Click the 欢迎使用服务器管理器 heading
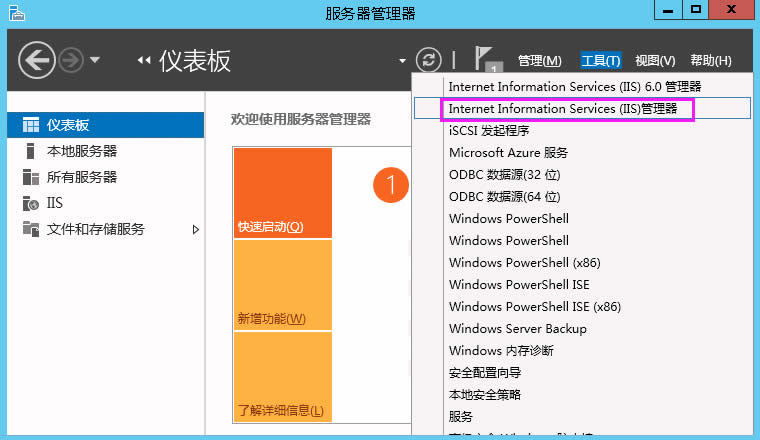760x440 pixels. 301,119
